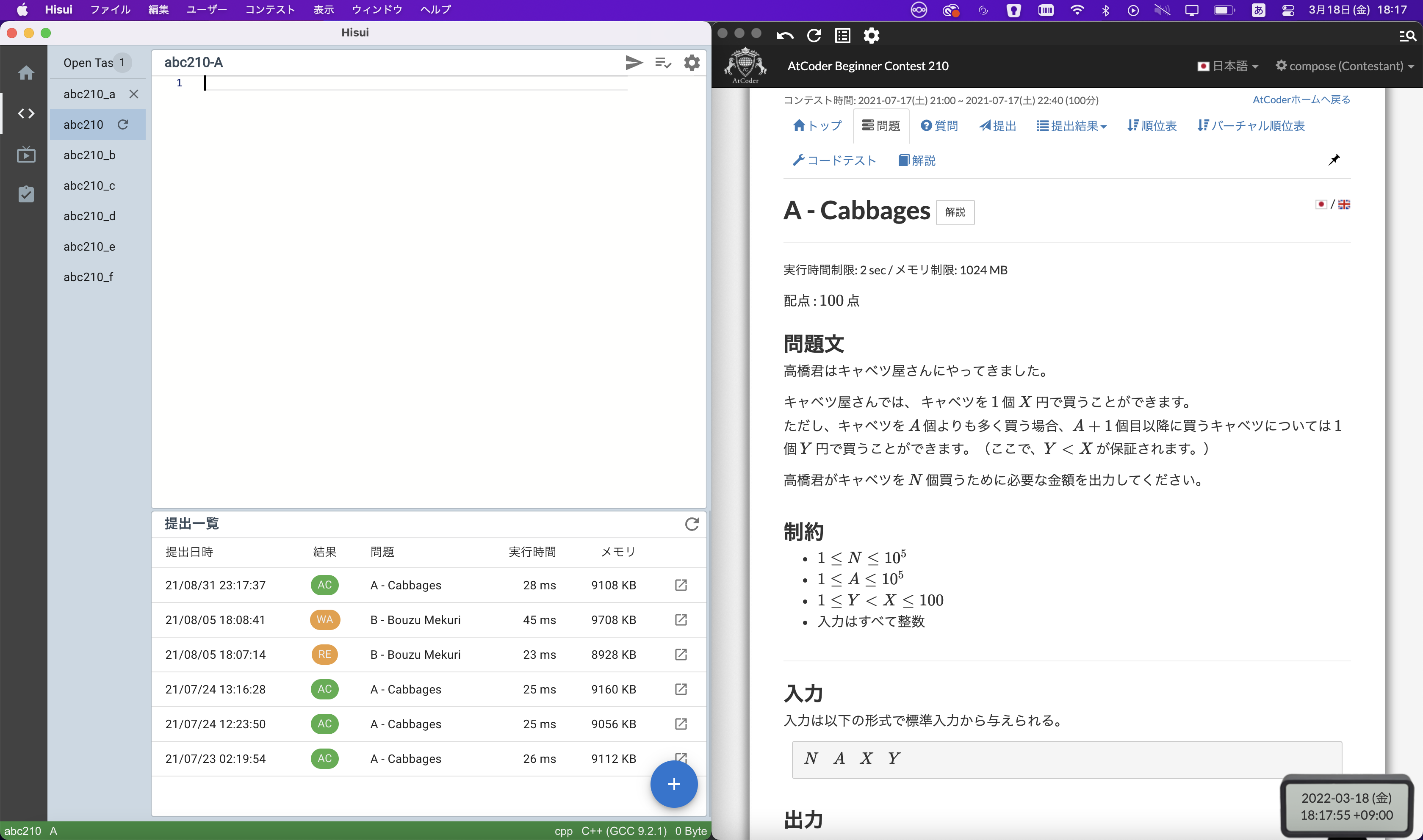1423x840 pixels.
Task: Select abc210_c in task list
Action: (89, 186)
